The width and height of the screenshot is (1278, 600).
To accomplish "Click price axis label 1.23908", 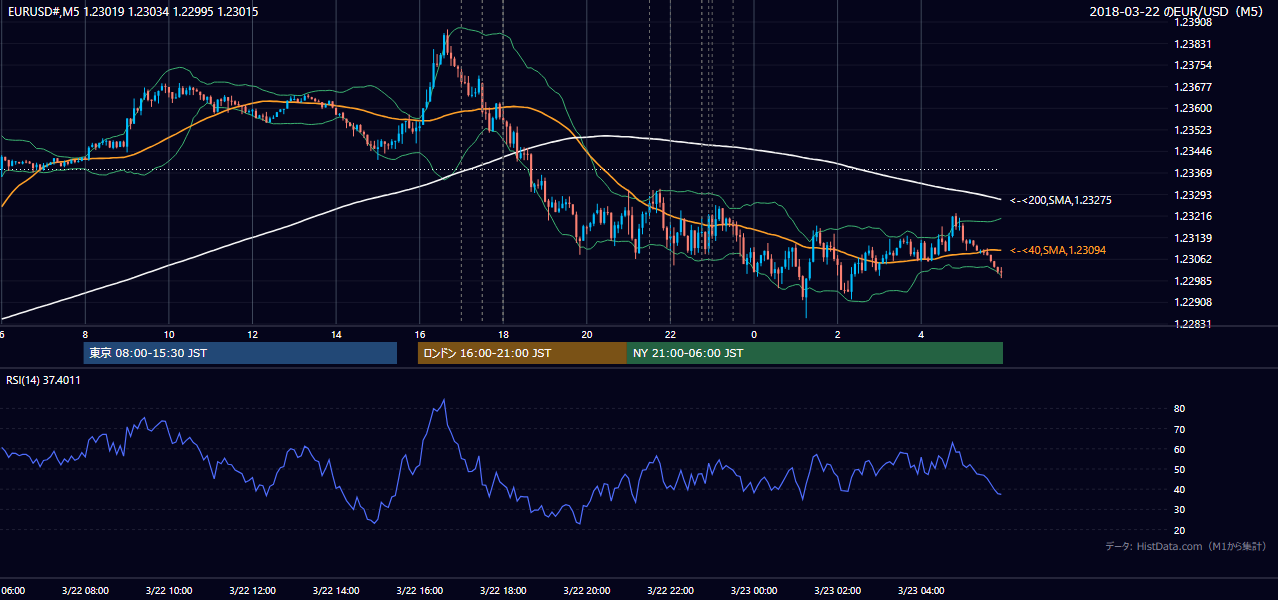I will tap(1192, 22).
